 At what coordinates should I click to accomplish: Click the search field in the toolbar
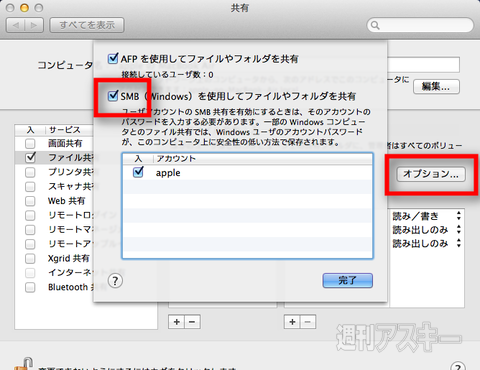(x=420, y=25)
